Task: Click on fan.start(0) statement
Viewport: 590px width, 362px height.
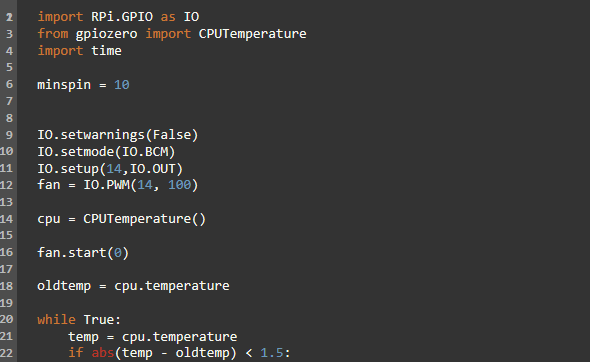Action: click(83, 252)
